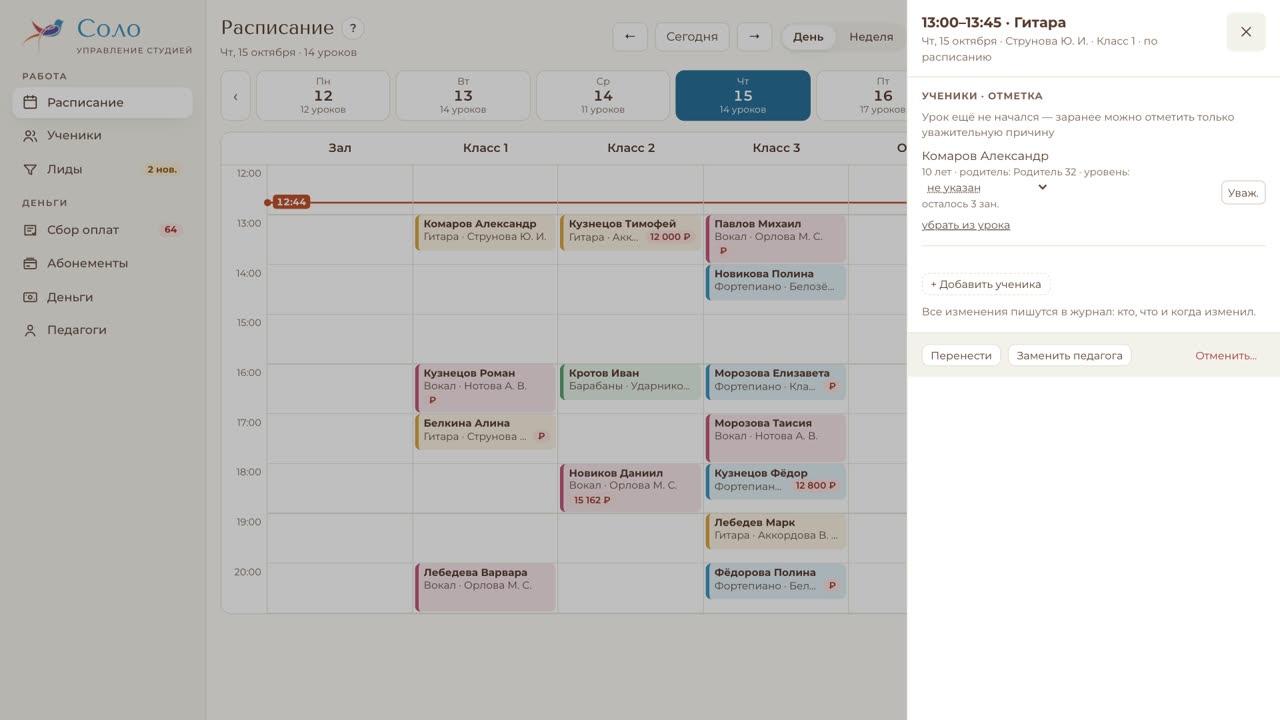The width and height of the screenshot is (1280, 720).
Task: Open the Абонементы card icon in sidebar
Action: pyautogui.click(x=30, y=264)
